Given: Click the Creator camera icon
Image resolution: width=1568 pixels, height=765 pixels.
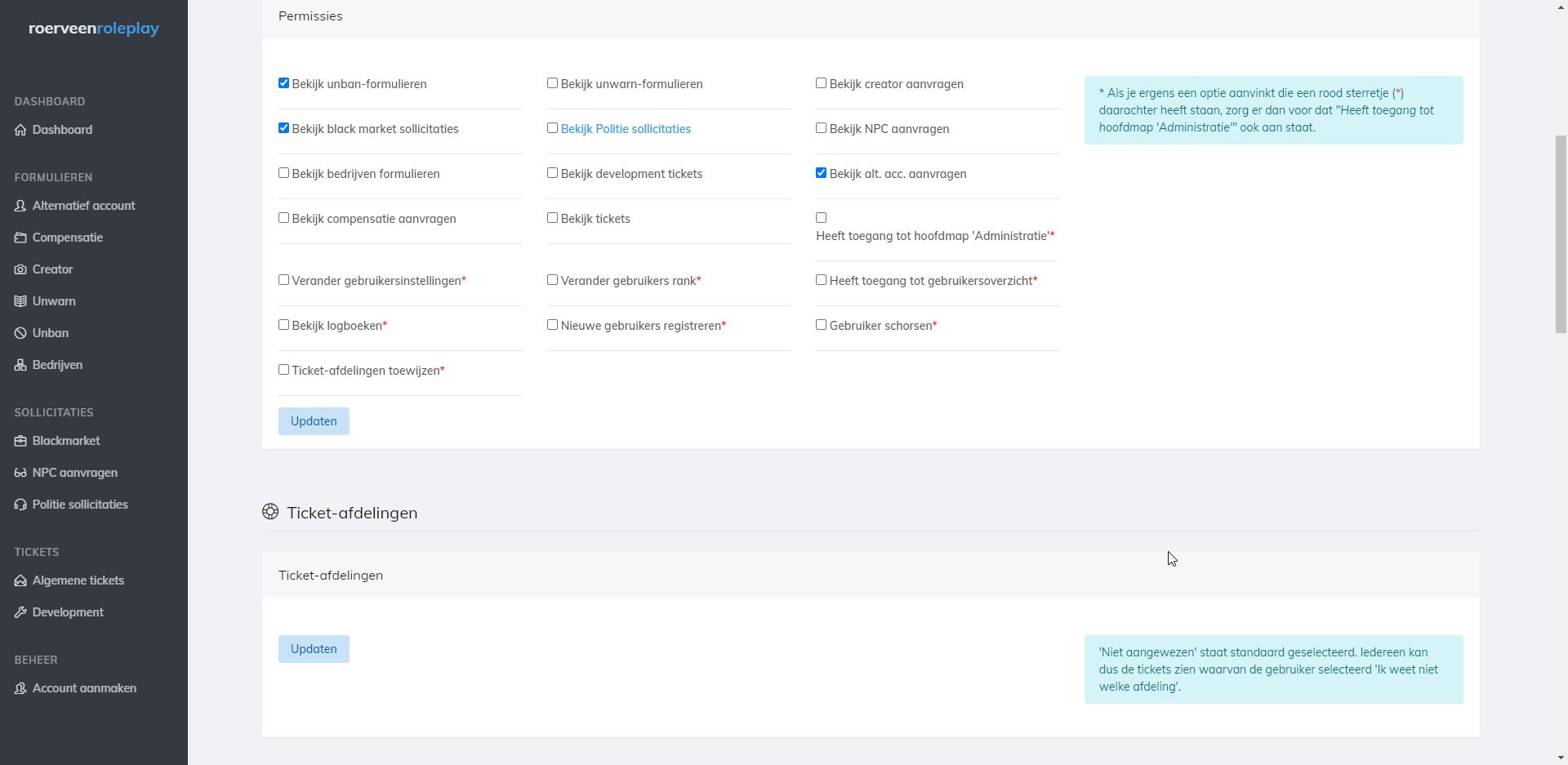Looking at the screenshot, I should click(x=20, y=269).
